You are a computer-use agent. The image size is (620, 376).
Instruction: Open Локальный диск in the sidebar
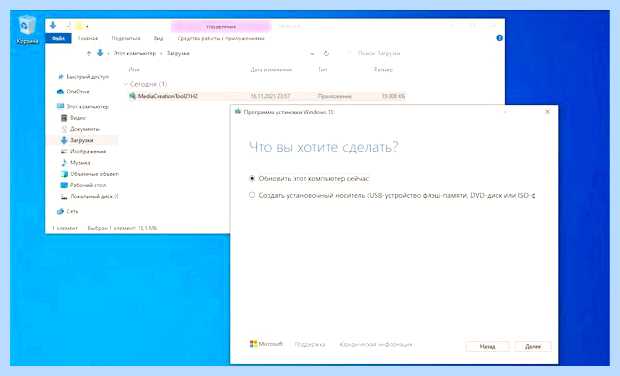tap(94, 196)
